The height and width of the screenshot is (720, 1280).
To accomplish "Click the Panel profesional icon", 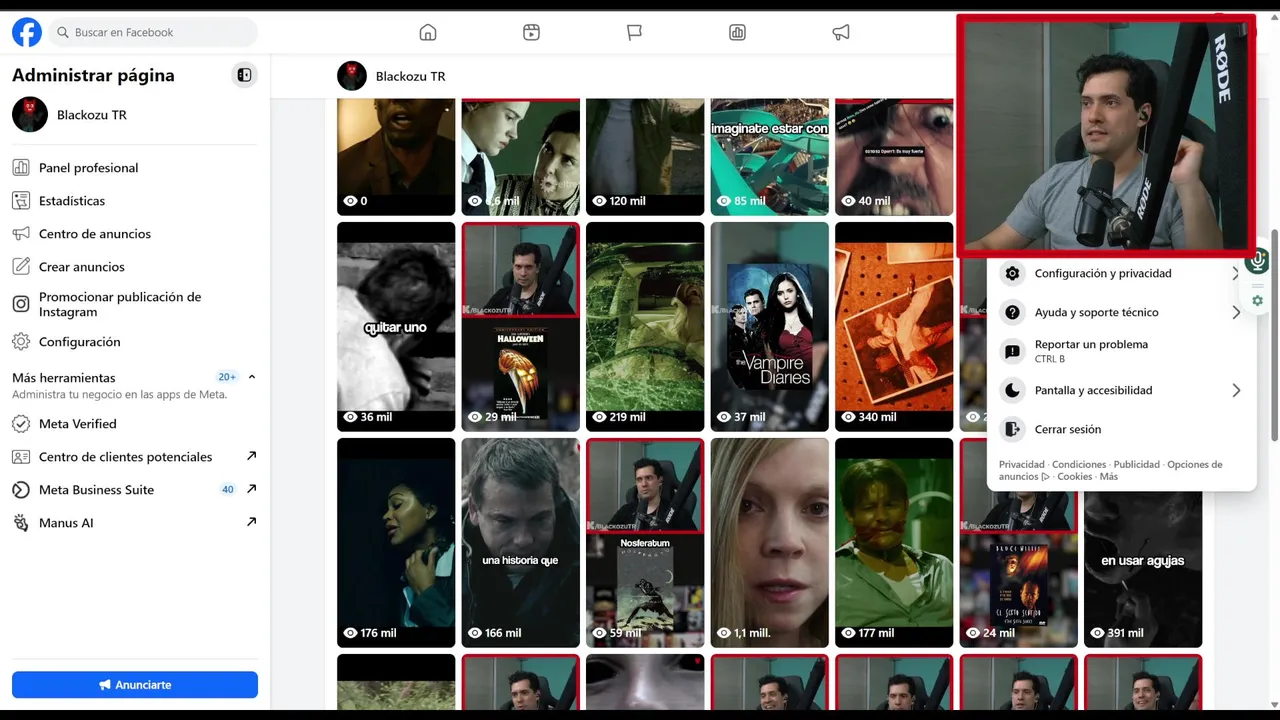I will tap(21, 168).
